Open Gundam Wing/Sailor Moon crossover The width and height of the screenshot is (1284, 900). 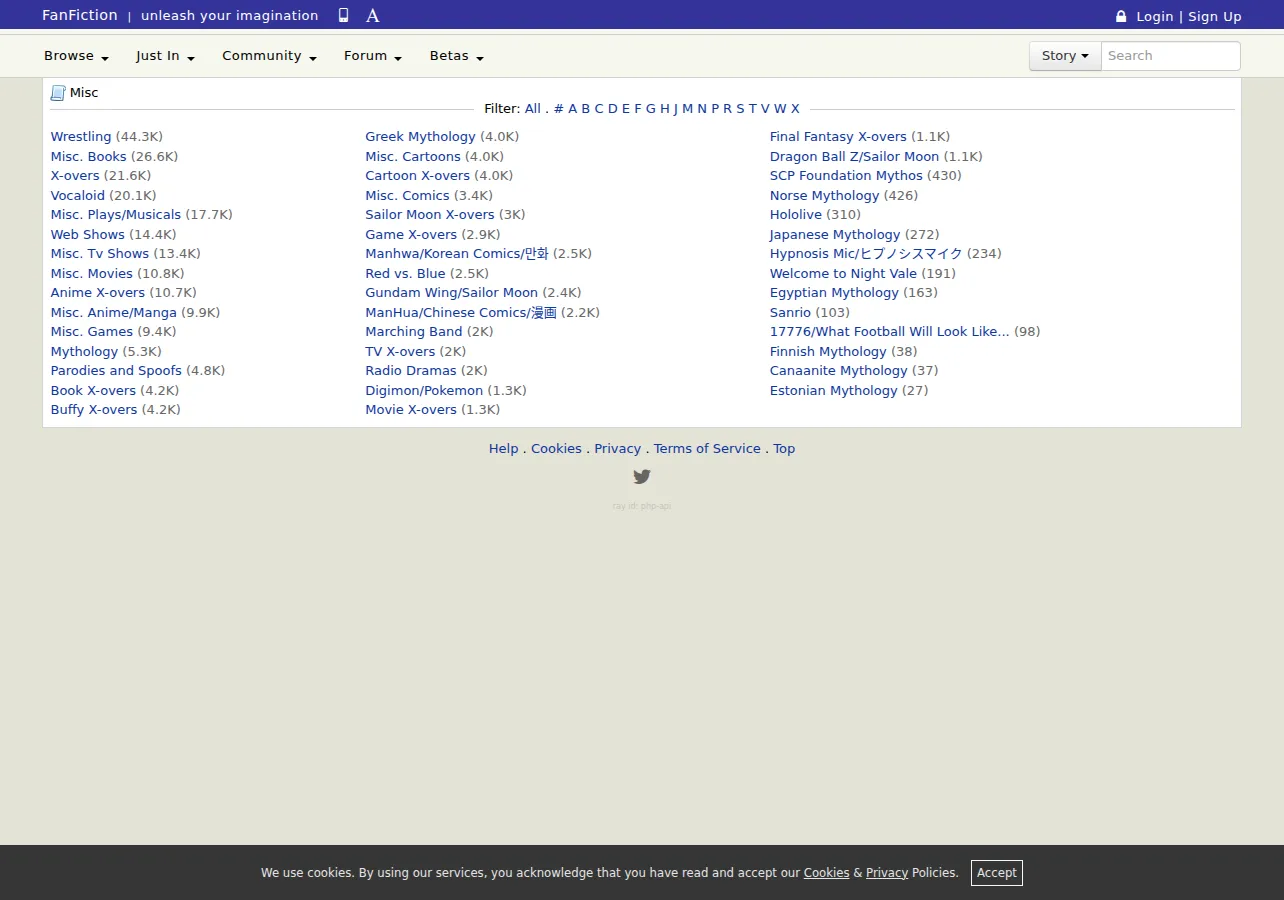[451, 293]
